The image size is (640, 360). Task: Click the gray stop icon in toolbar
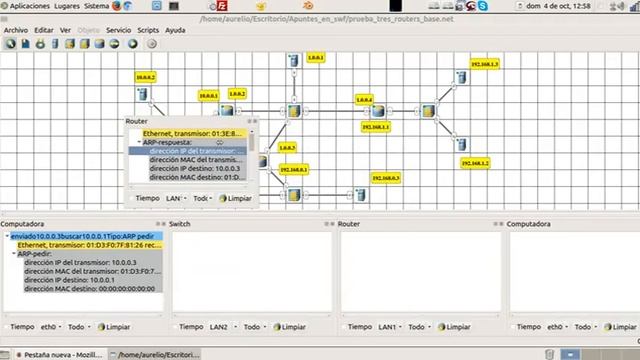click(x=151, y=44)
